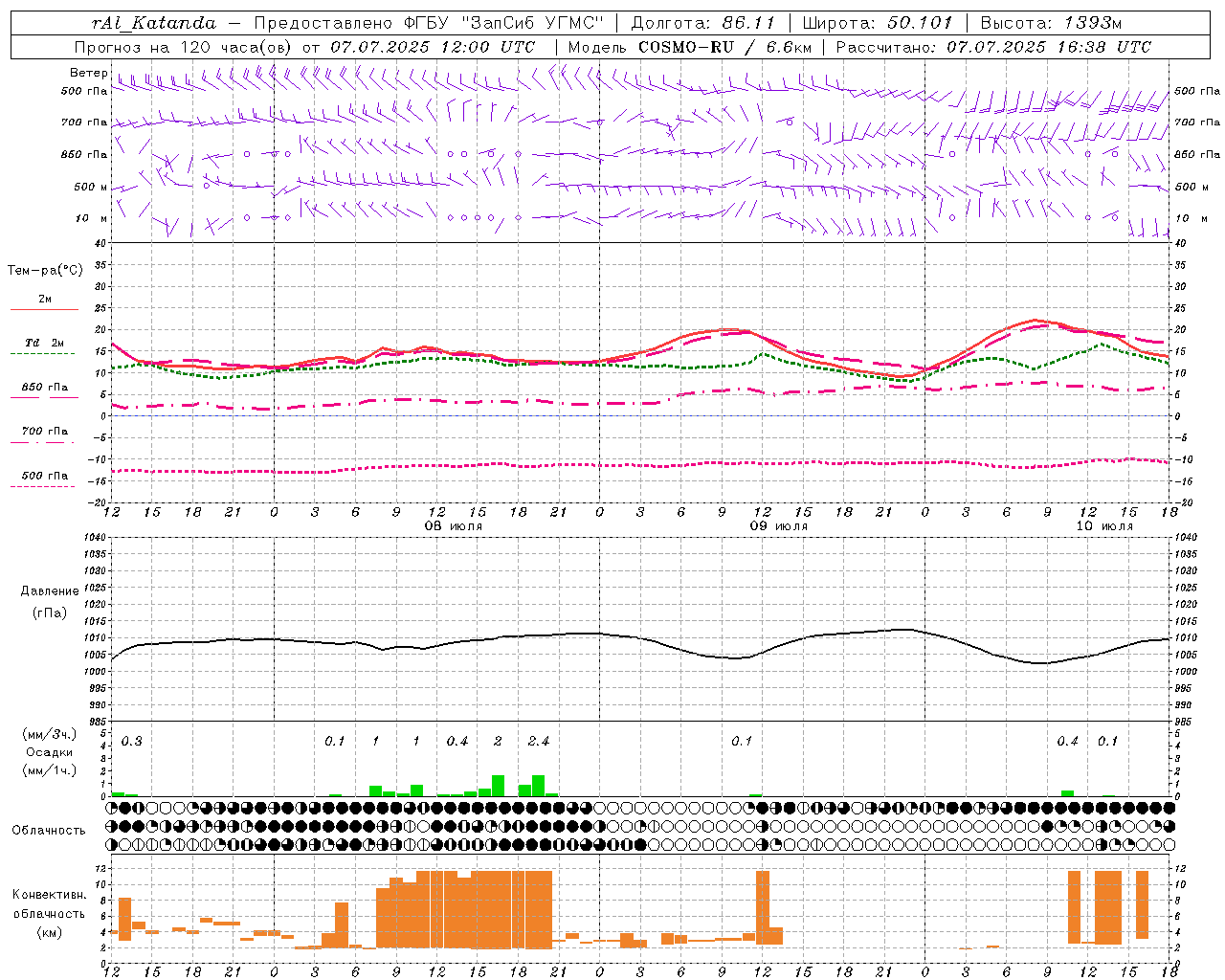Click the (мм/1ч.) precipitation unit label

tap(50, 770)
